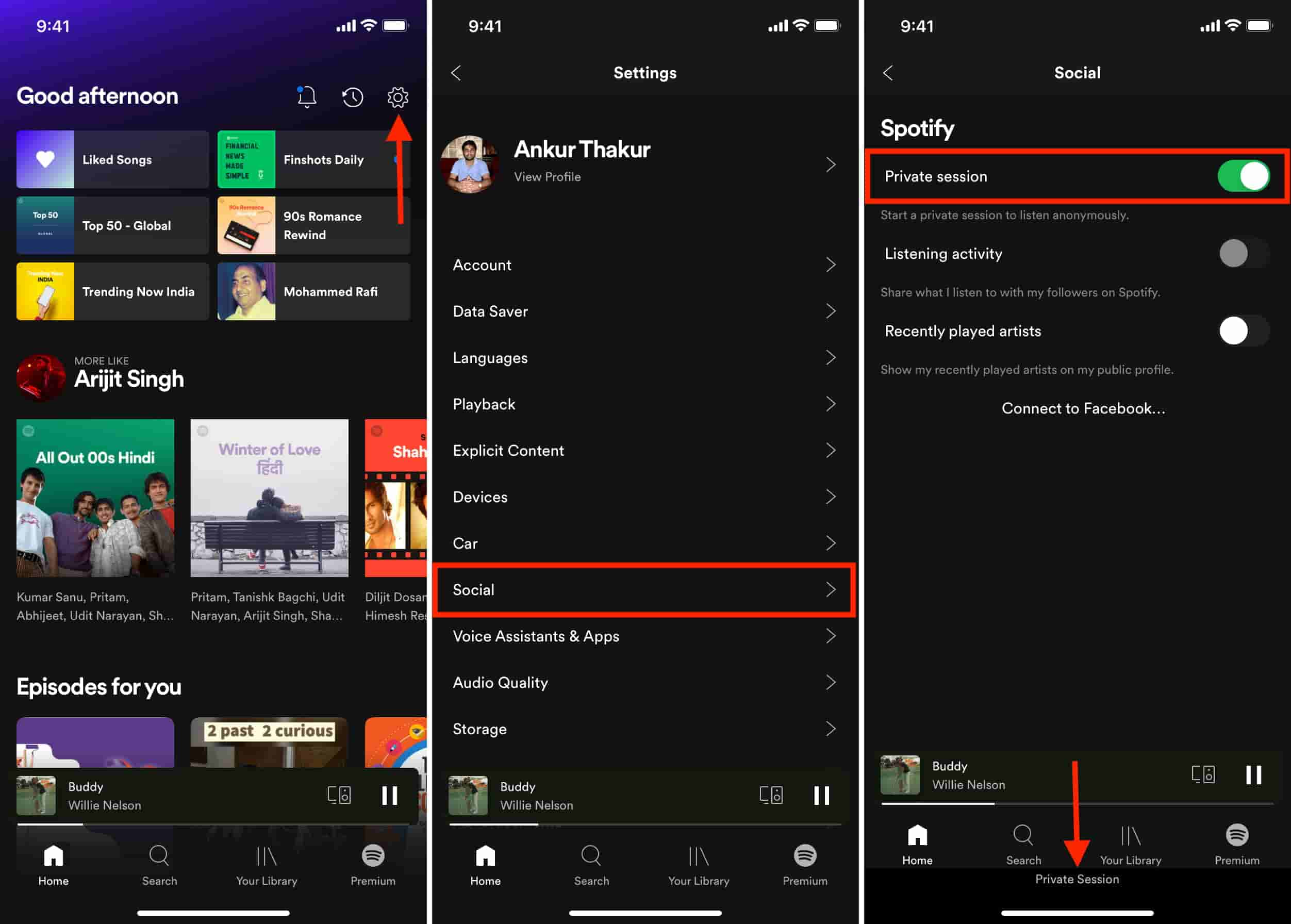Click Connect to Facebook link
The image size is (1291, 924).
click(x=1083, y=408)
